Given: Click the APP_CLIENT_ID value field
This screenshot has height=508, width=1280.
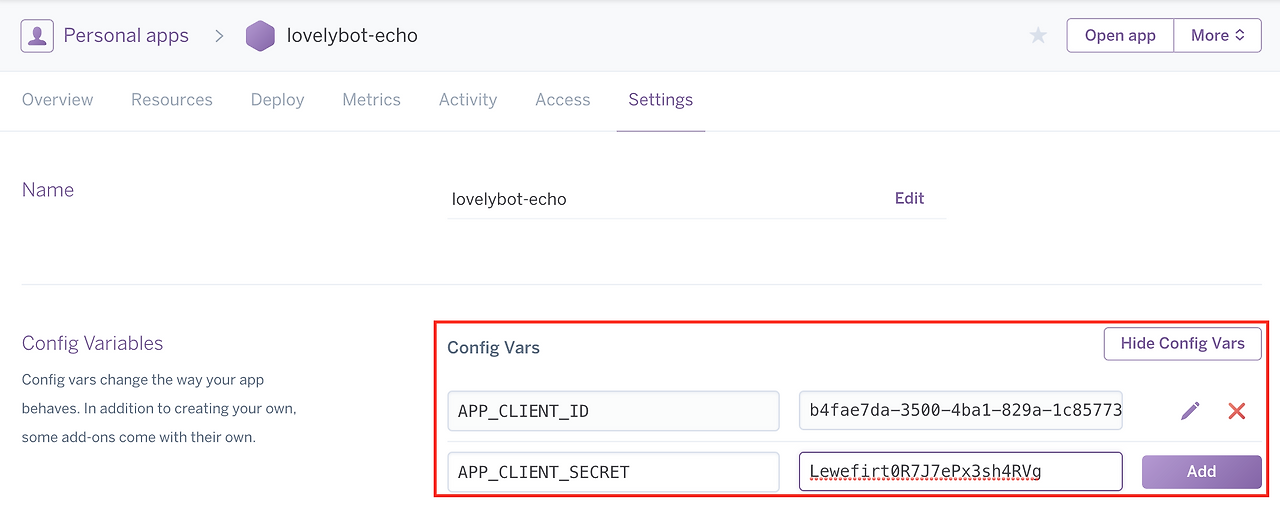Looking at the screenshot, I should (x=960, y=411).
